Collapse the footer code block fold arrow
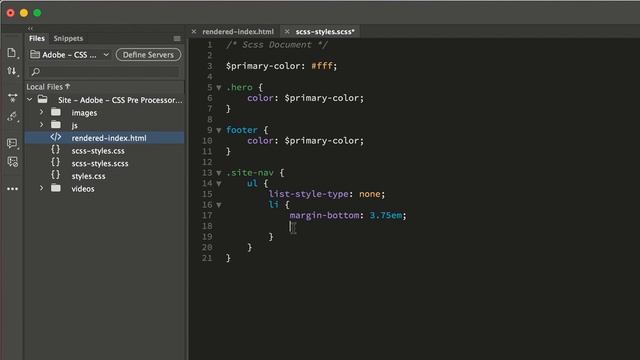Screen dimensions: 640x360 [219, 130]
